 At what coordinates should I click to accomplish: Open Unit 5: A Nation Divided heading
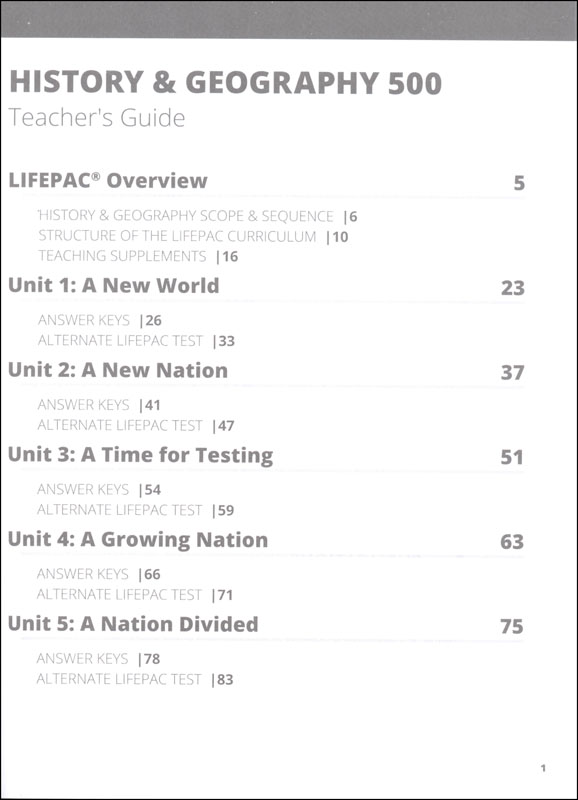click(133, 624)
